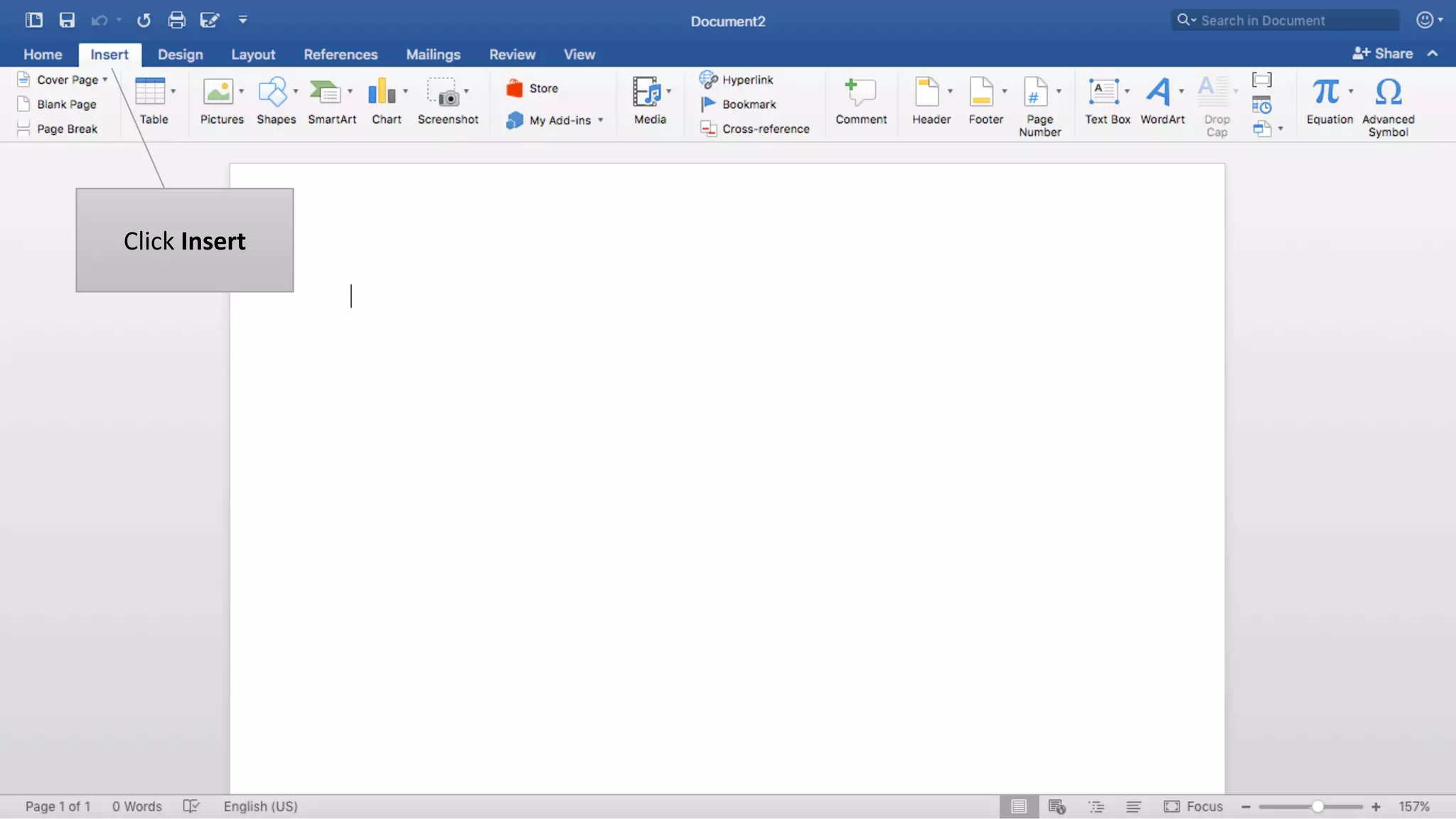Open the References tab

(x=340, y=55)
